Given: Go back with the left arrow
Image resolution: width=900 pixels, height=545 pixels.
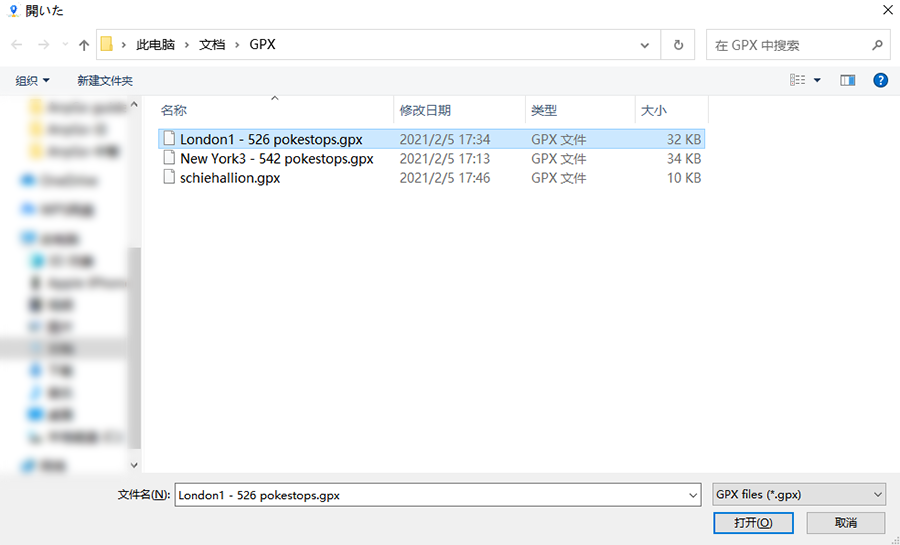Looking at the screenshot, I should click(17, 45).
